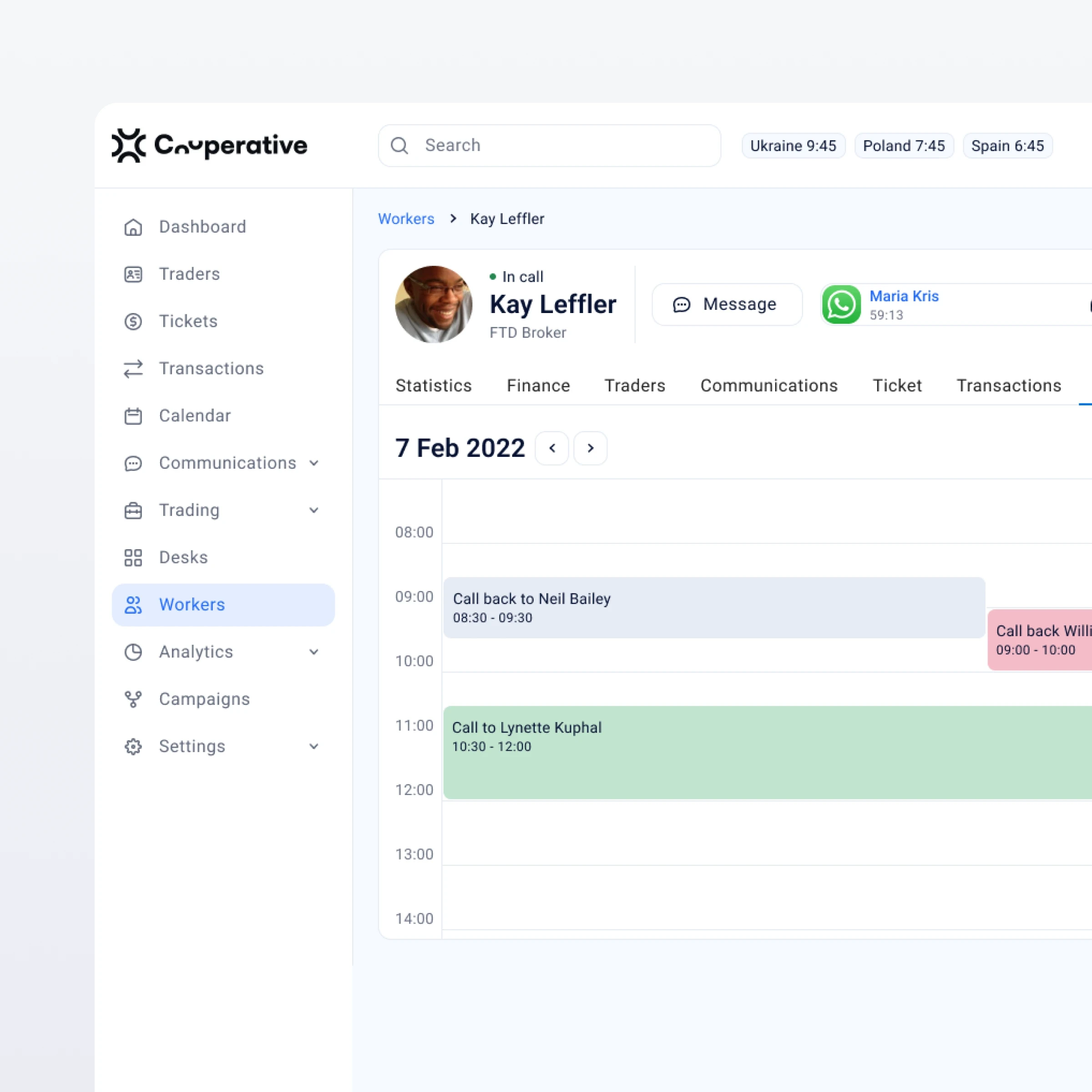Viewport: 1092px width, 1092px height.
Task: Expand the Settings sidebar chevron
Action: [313, 746]
